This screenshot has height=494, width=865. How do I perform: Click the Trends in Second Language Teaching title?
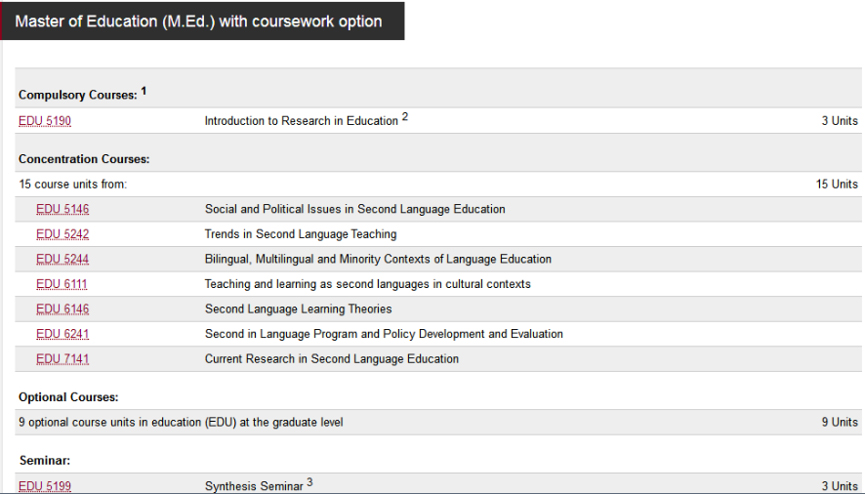click(300, 234)
